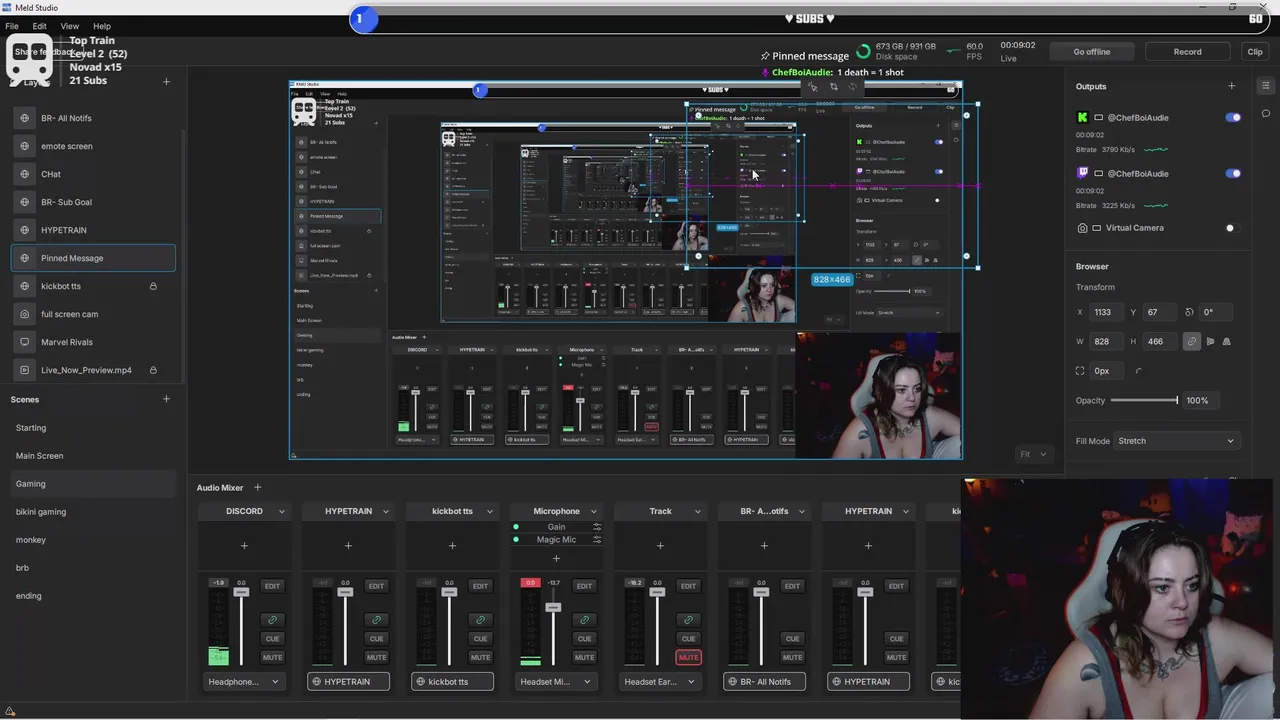Open the Edit menu
The image size is (1280, 720).
click(x=39, y=26)
